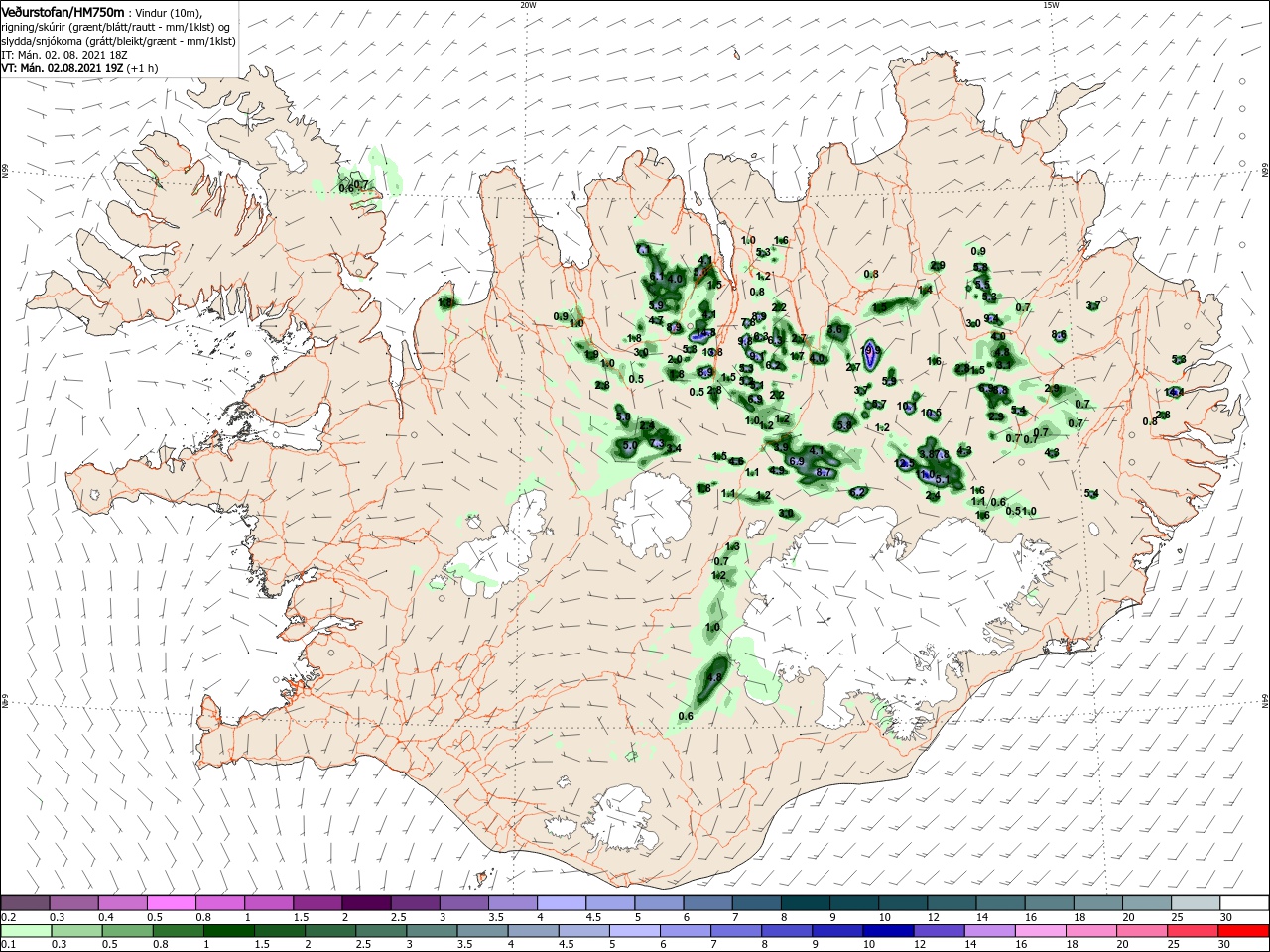Click the '(+1 h)' forecast offset
This screenshot has width=1270, height=952.
click(x=142, y=68)
